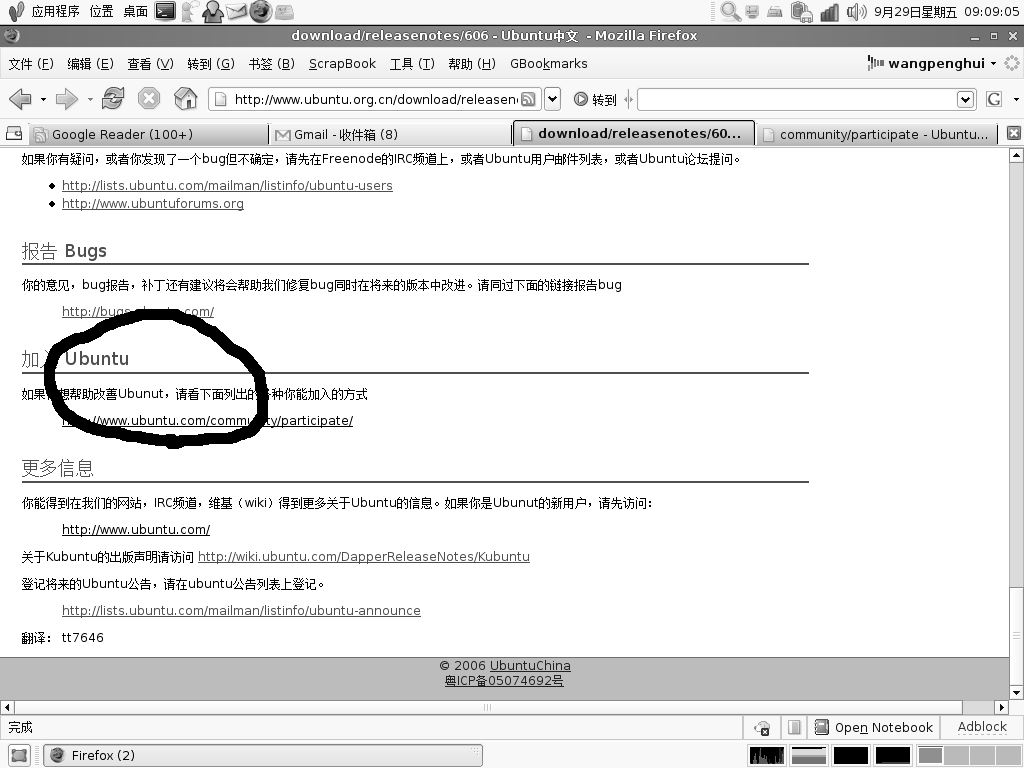Open the magnifier search icon in panel

coord(730,11)
